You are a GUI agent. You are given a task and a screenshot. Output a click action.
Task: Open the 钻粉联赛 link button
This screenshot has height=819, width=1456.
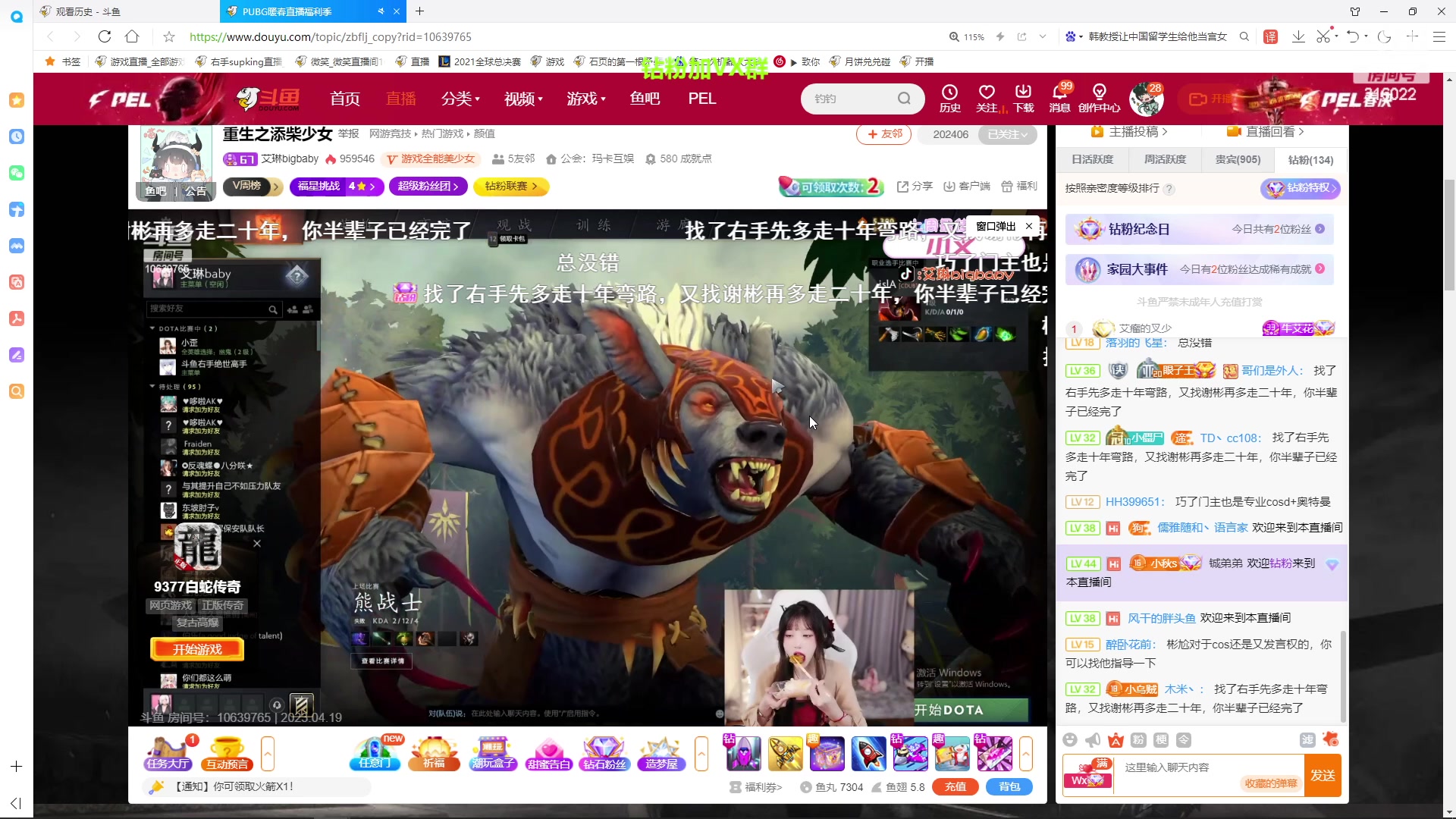(511, 187)
